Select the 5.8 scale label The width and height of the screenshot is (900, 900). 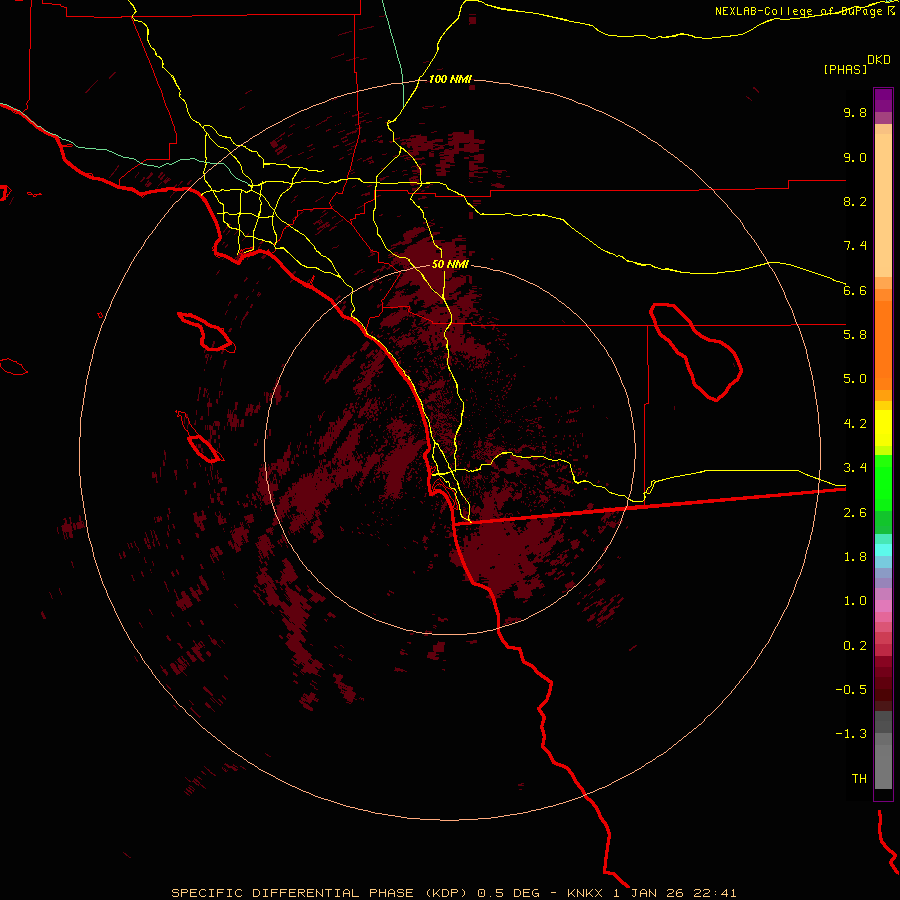point(855,335)
